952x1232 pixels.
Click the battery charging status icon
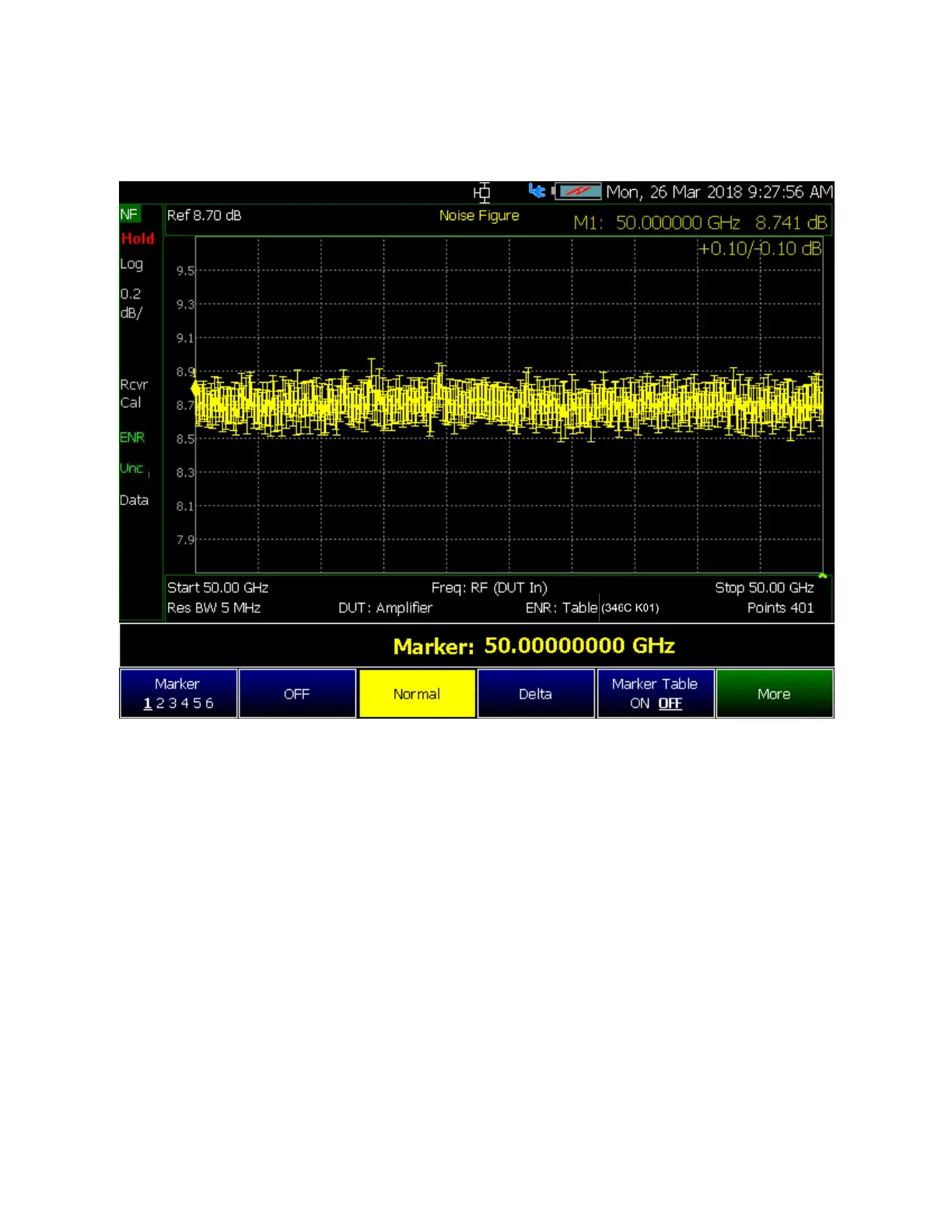tap(577, 191)
